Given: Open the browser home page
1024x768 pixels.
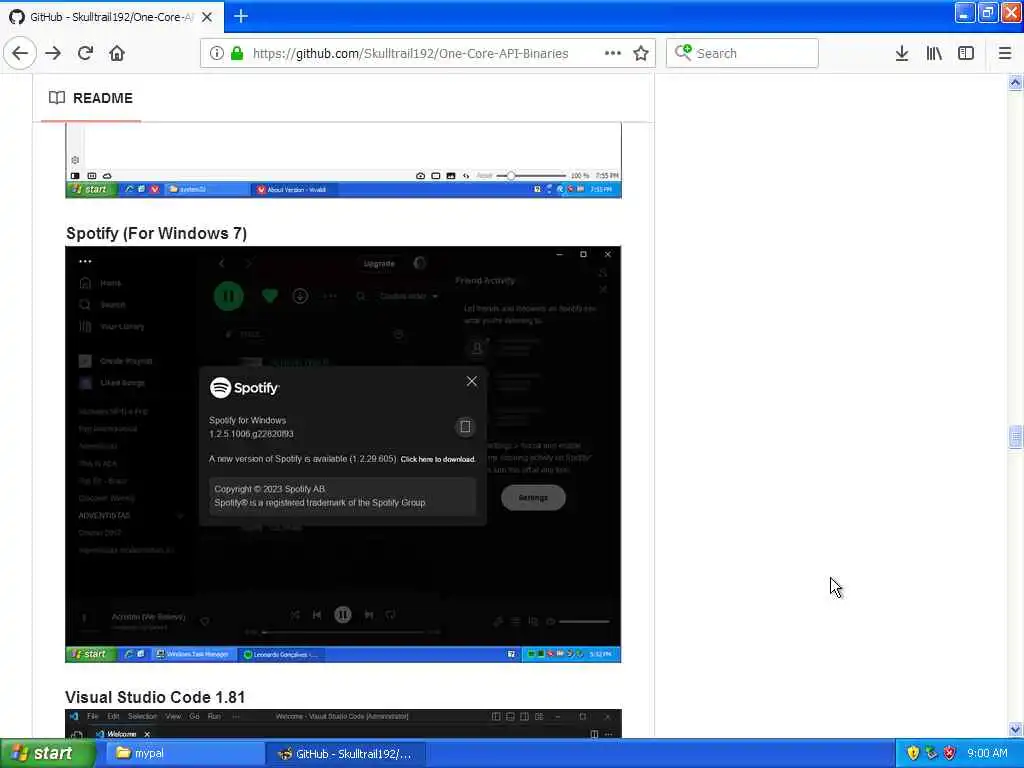Looking at the screenshot, I should [x=117, y=53].
